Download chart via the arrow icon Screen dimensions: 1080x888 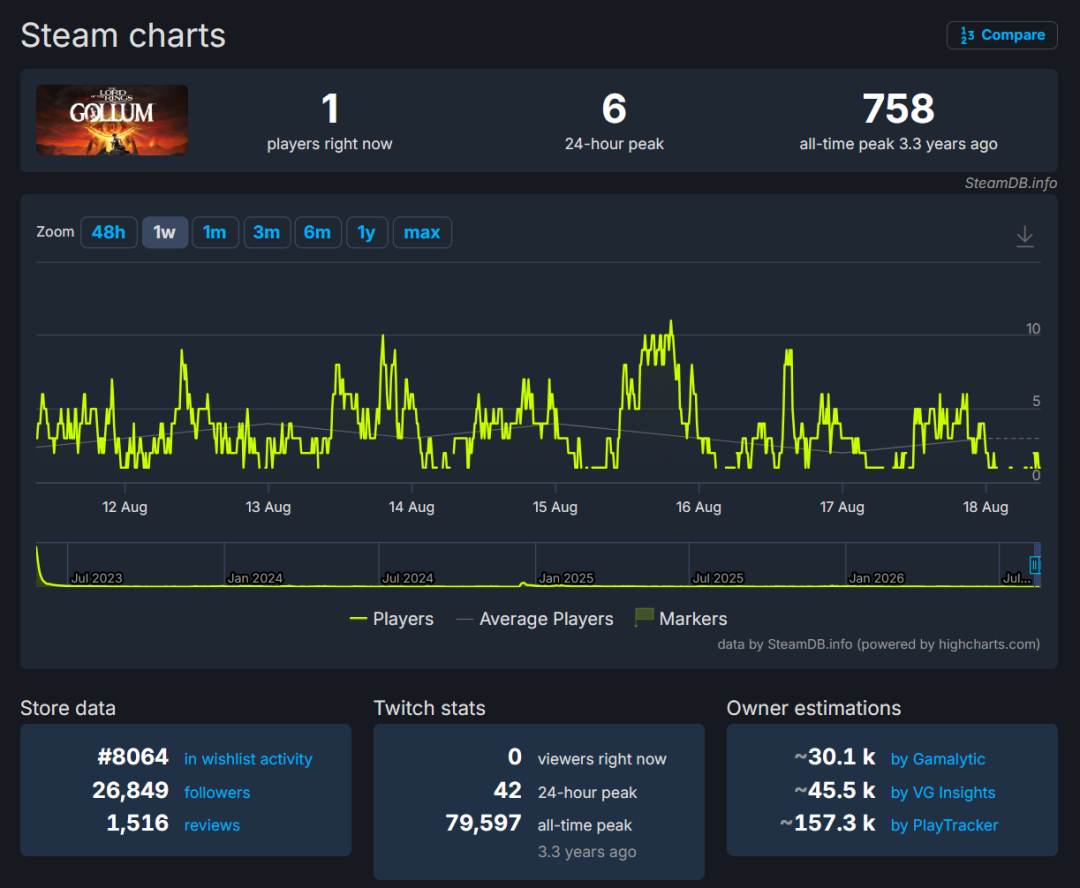point(1025,236)
